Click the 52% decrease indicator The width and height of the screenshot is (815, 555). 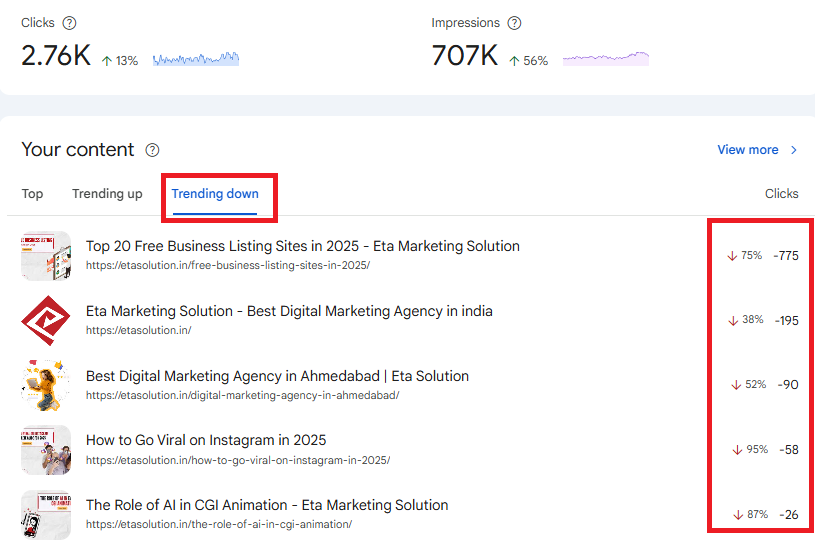pyautogui.click(x=749, y=385)
